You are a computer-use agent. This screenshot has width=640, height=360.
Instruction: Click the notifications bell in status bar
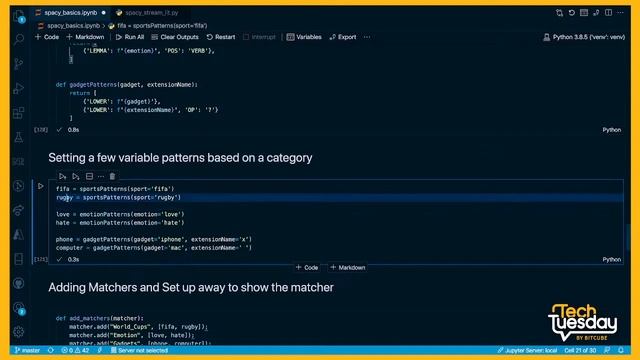pyautogui.click(x=621, y=350)
